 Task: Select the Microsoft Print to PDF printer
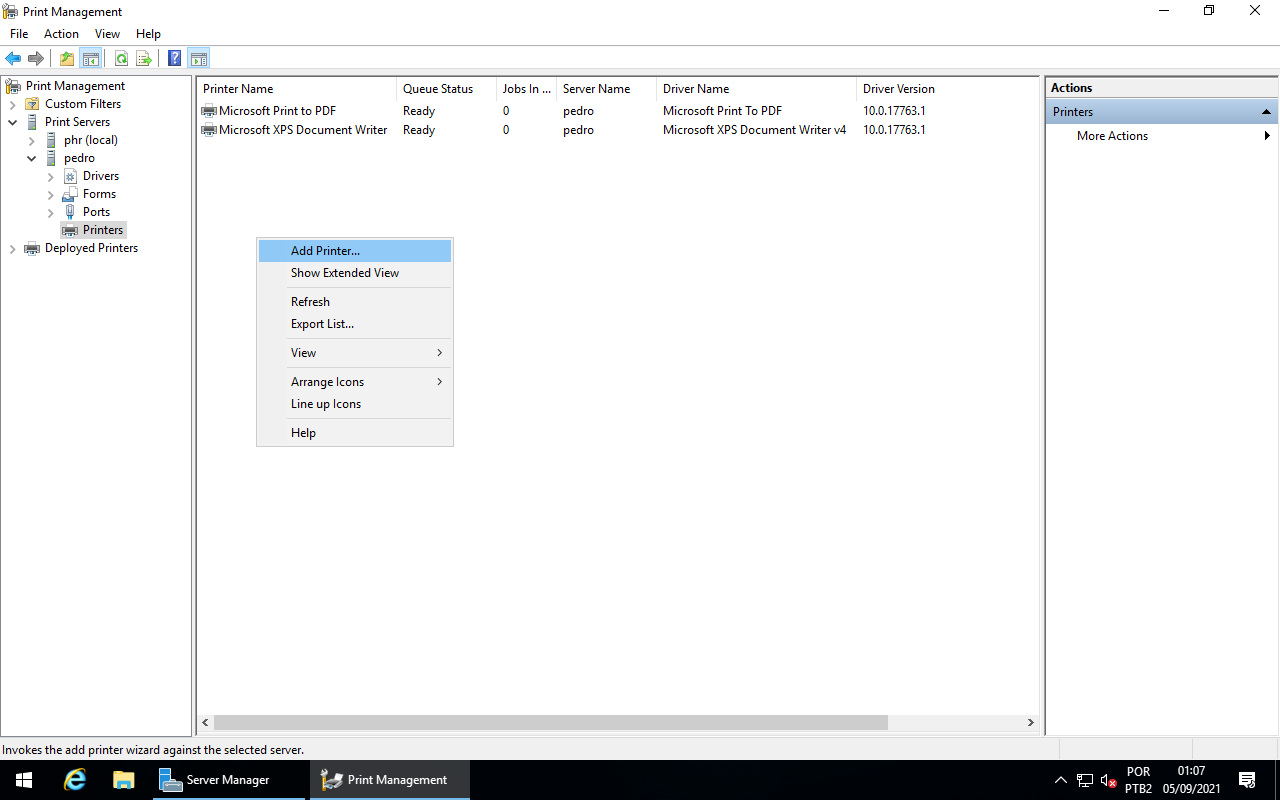coord(277,111)
